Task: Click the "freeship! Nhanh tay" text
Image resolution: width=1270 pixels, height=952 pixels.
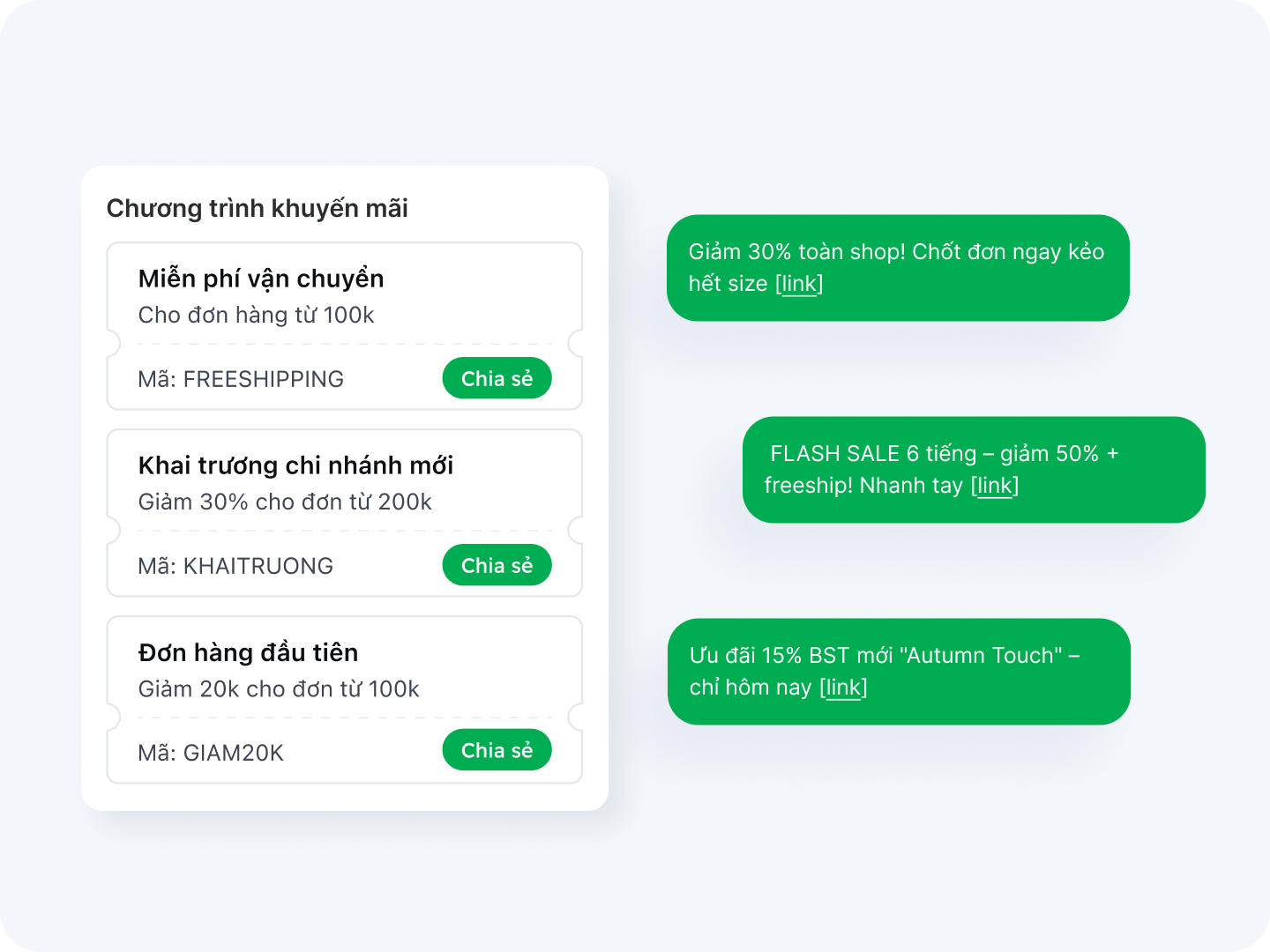Action: [x=863, y=486]
